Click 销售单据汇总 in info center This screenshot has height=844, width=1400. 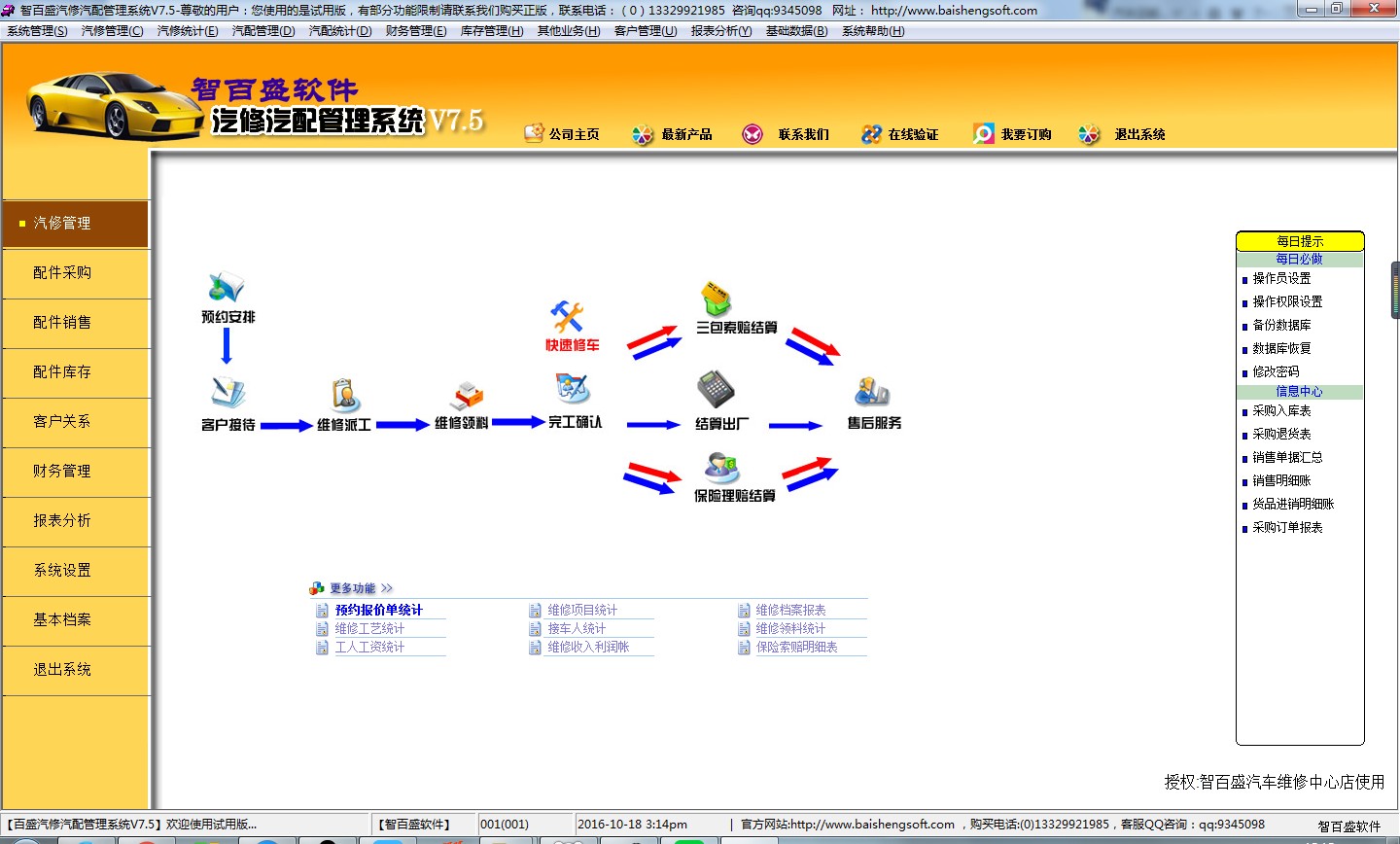(1287, 458)
